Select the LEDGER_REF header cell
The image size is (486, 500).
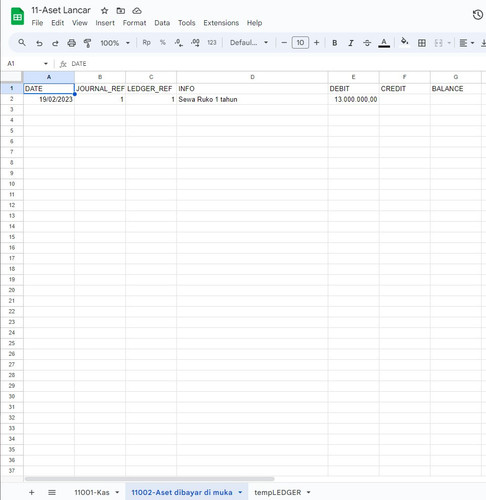151,89
